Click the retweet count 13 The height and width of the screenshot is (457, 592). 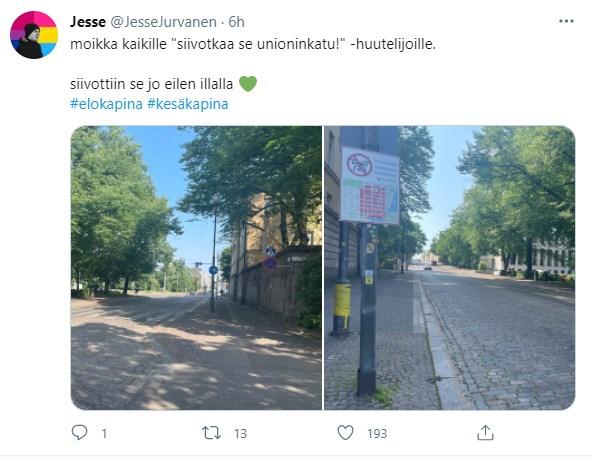240,433
